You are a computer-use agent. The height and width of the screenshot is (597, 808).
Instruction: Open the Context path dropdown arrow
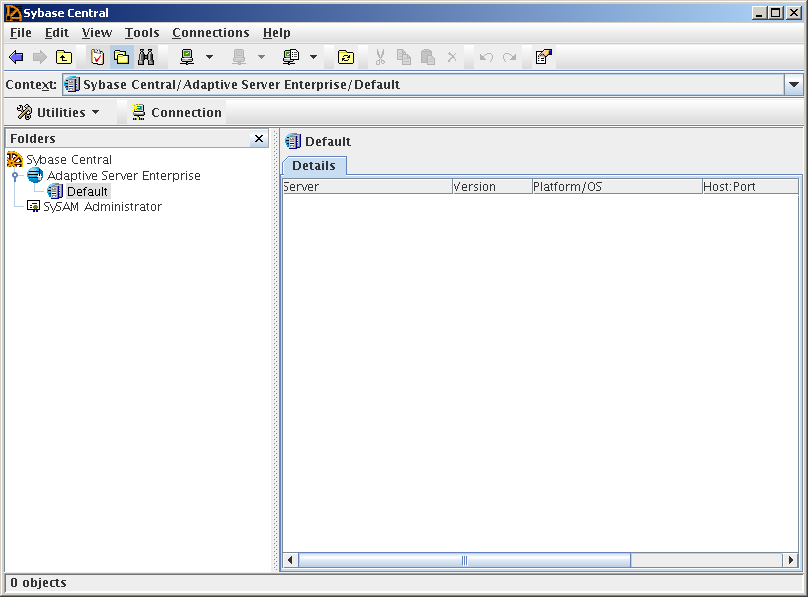tap(794, 85)
